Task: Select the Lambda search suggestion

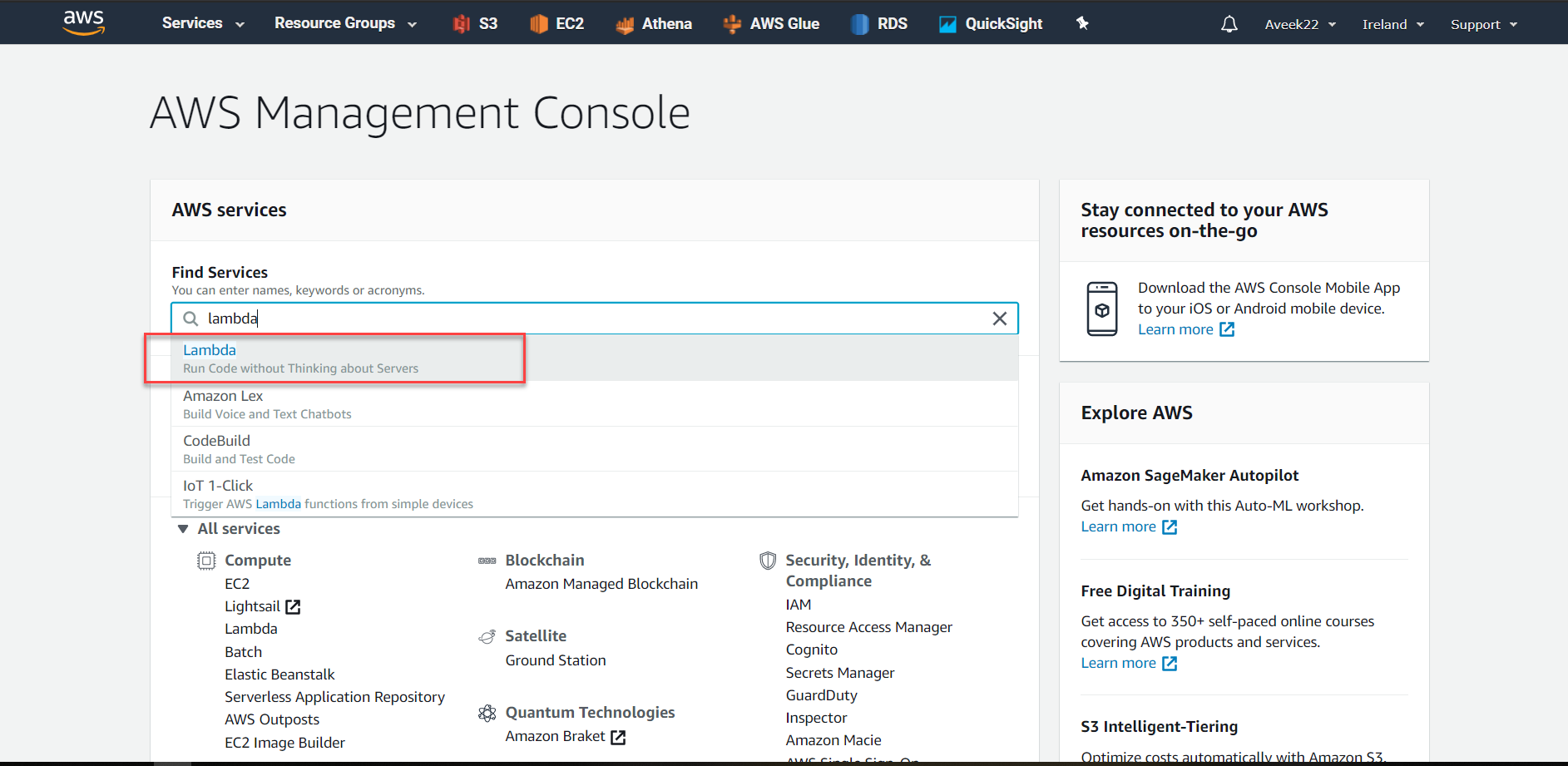Action: 210,350
